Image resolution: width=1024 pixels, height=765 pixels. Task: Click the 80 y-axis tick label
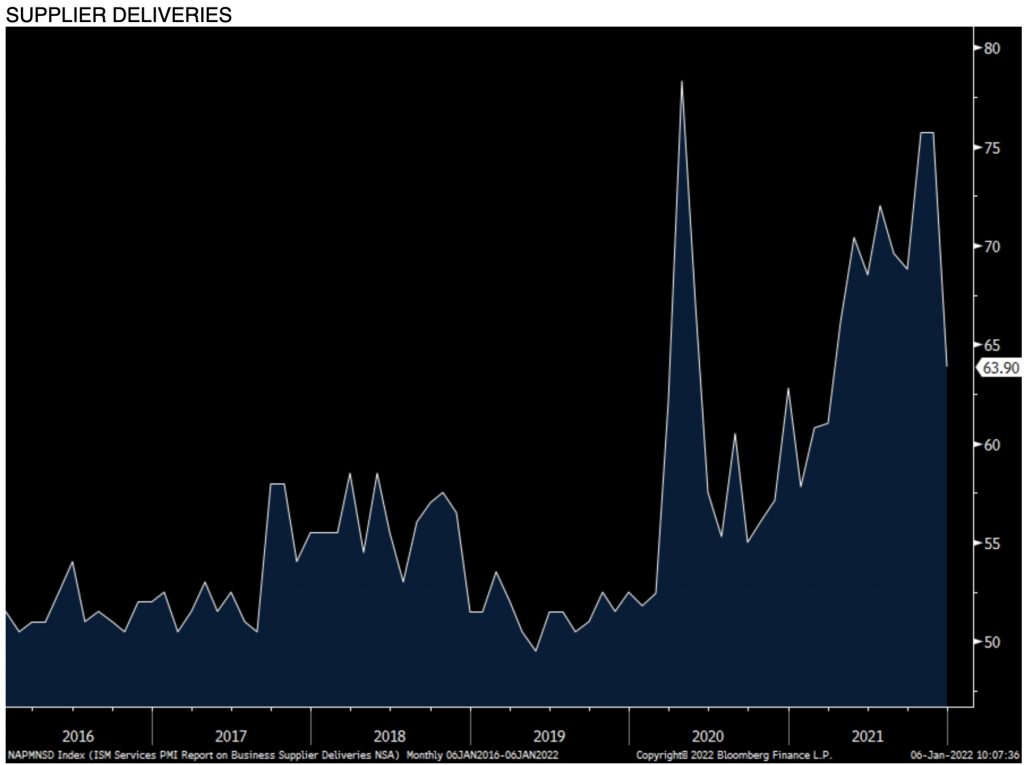pos(991,48)
